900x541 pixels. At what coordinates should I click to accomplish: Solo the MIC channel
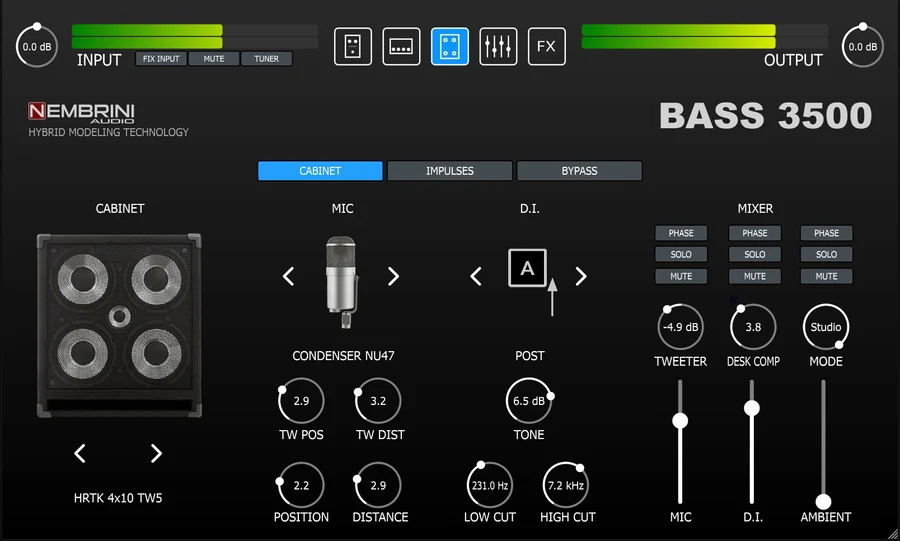(x=681, y=254)
